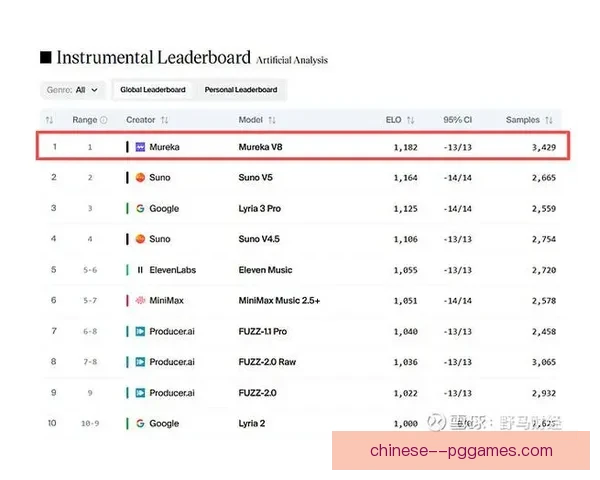The image size is (600, 480).
Task: Click samples value 2,932
Action: pyautogui.click(x=544, y=393)
